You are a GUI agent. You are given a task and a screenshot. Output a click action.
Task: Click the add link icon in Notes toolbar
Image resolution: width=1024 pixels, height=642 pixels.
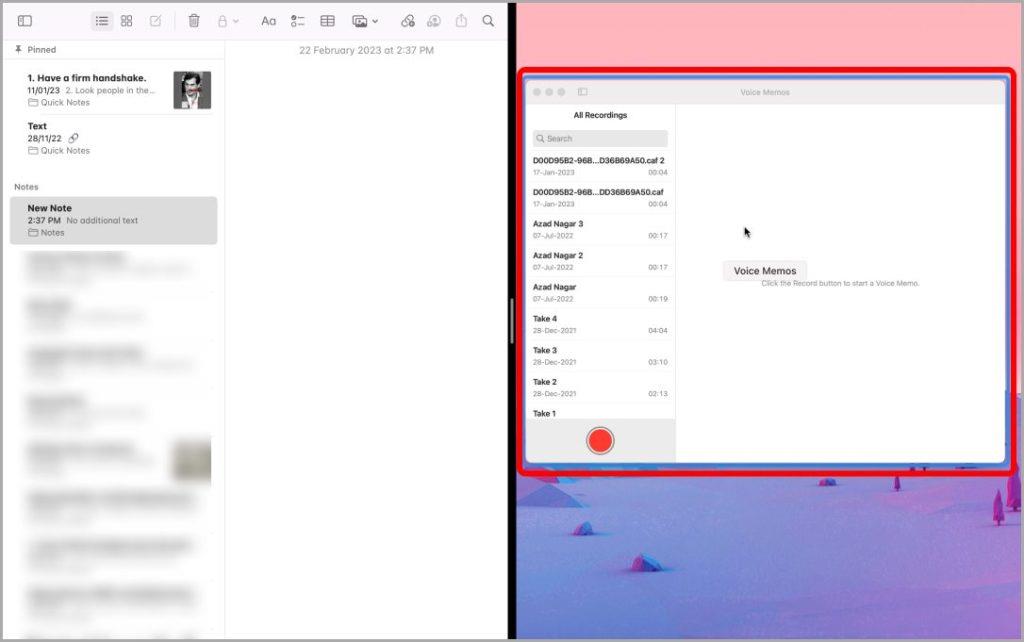tap(408, 21)
